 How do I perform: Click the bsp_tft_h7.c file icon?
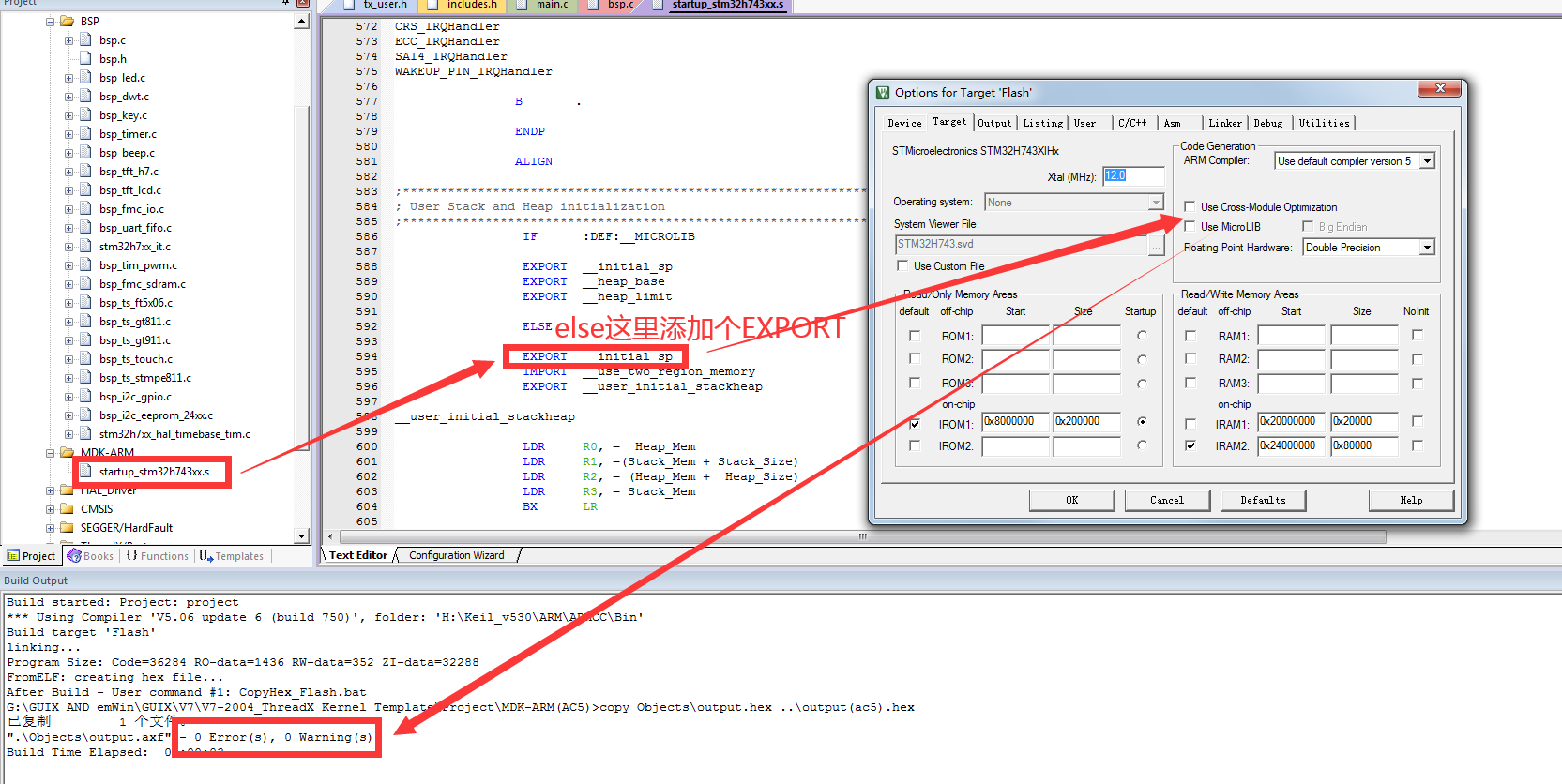[x=85, y=172]
